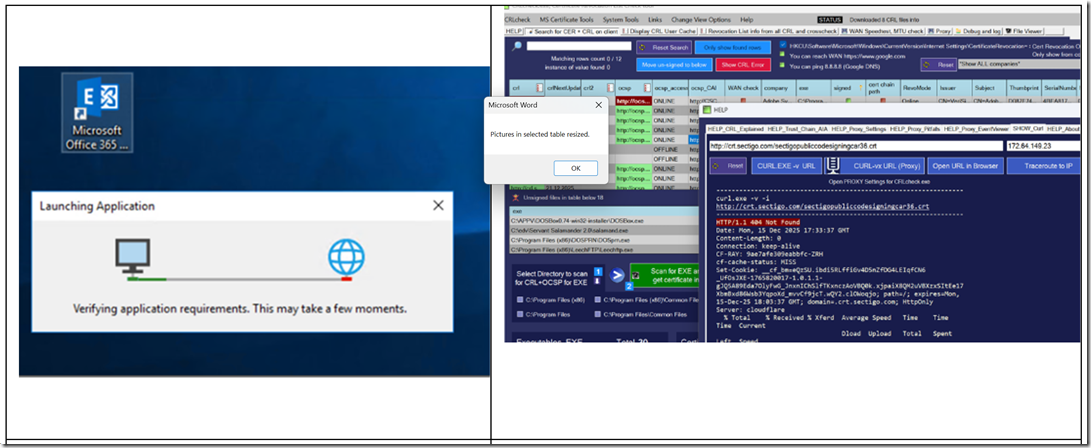The height and width of the screenshot is (448, 1091).
Task: Open the CRLcheck menu
Action: coord(517,19)
